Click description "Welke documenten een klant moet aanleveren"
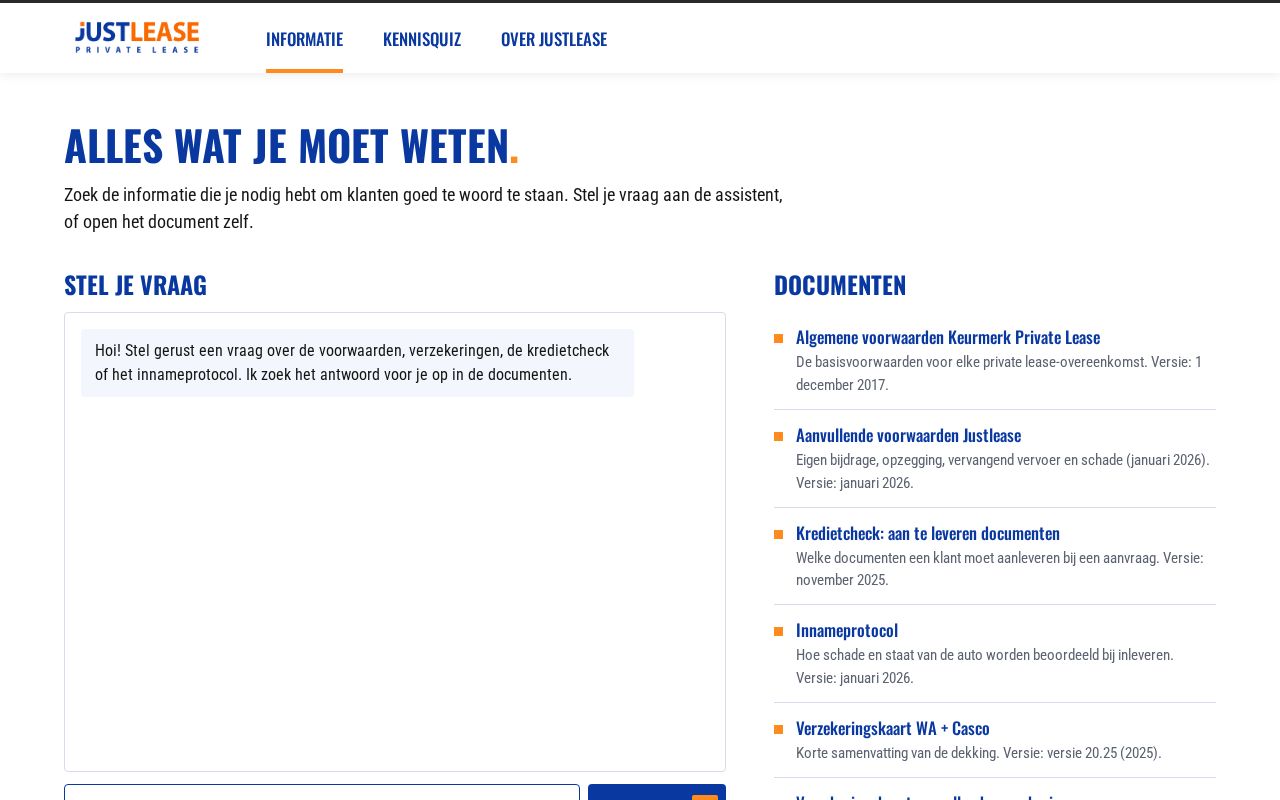Viewport: 1280px width, 800px height. tap(1000, 569)
